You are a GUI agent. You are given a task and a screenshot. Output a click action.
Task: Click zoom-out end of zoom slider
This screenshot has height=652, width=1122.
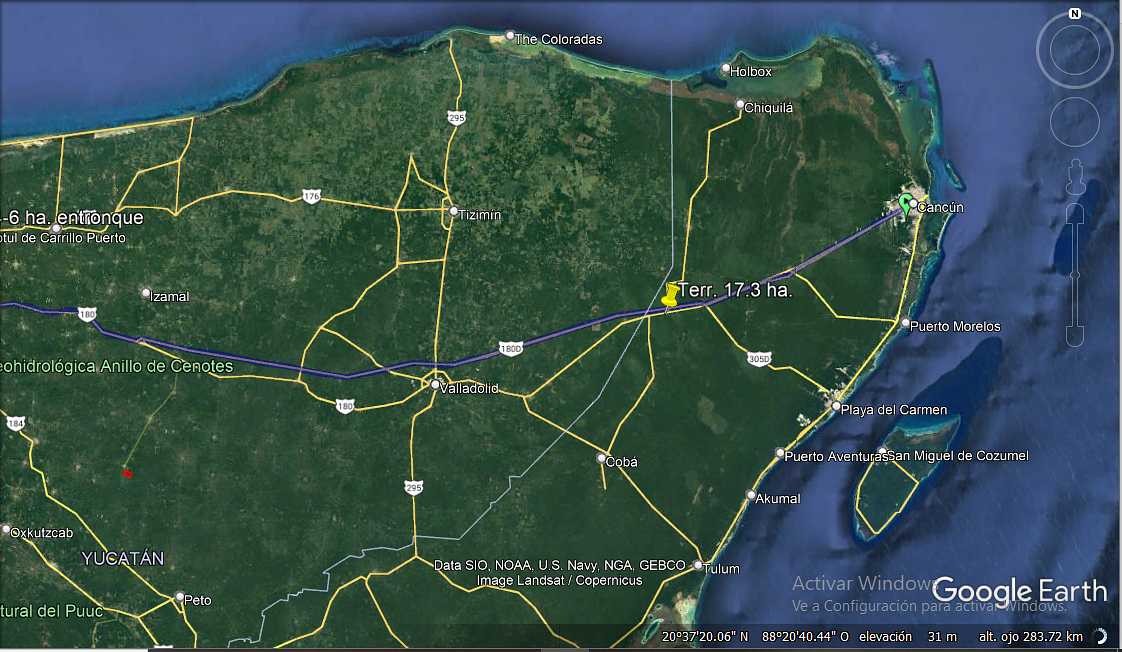(1075, 336)
